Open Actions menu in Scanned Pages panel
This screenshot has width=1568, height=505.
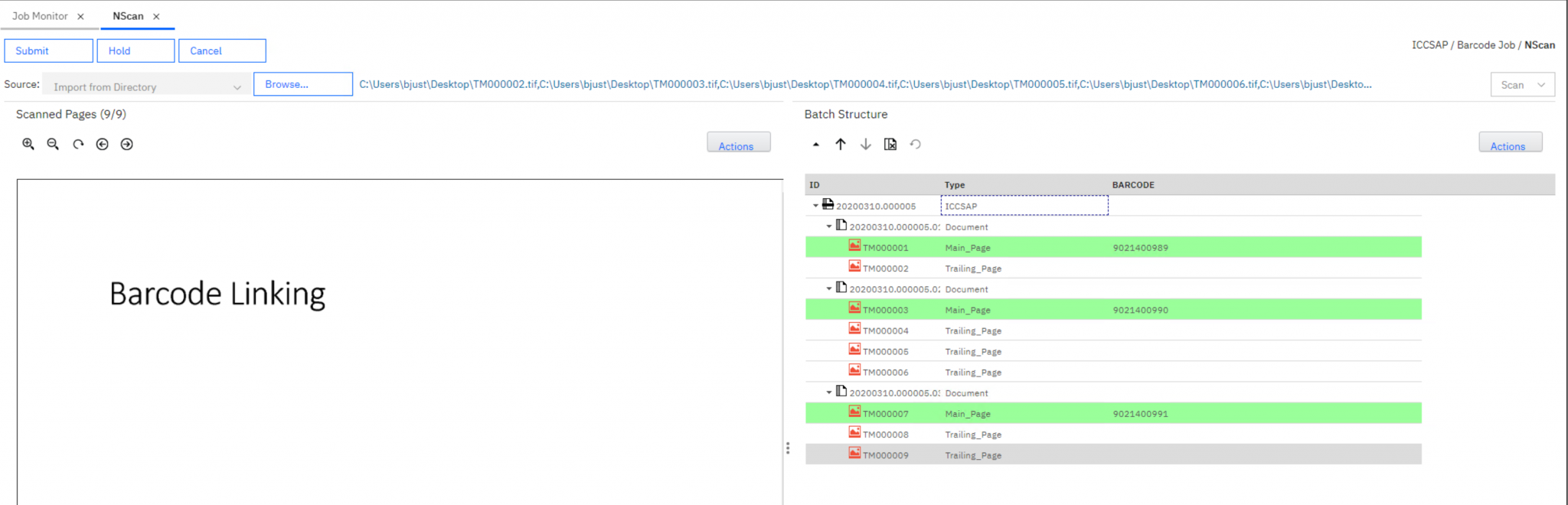[738, 144]
